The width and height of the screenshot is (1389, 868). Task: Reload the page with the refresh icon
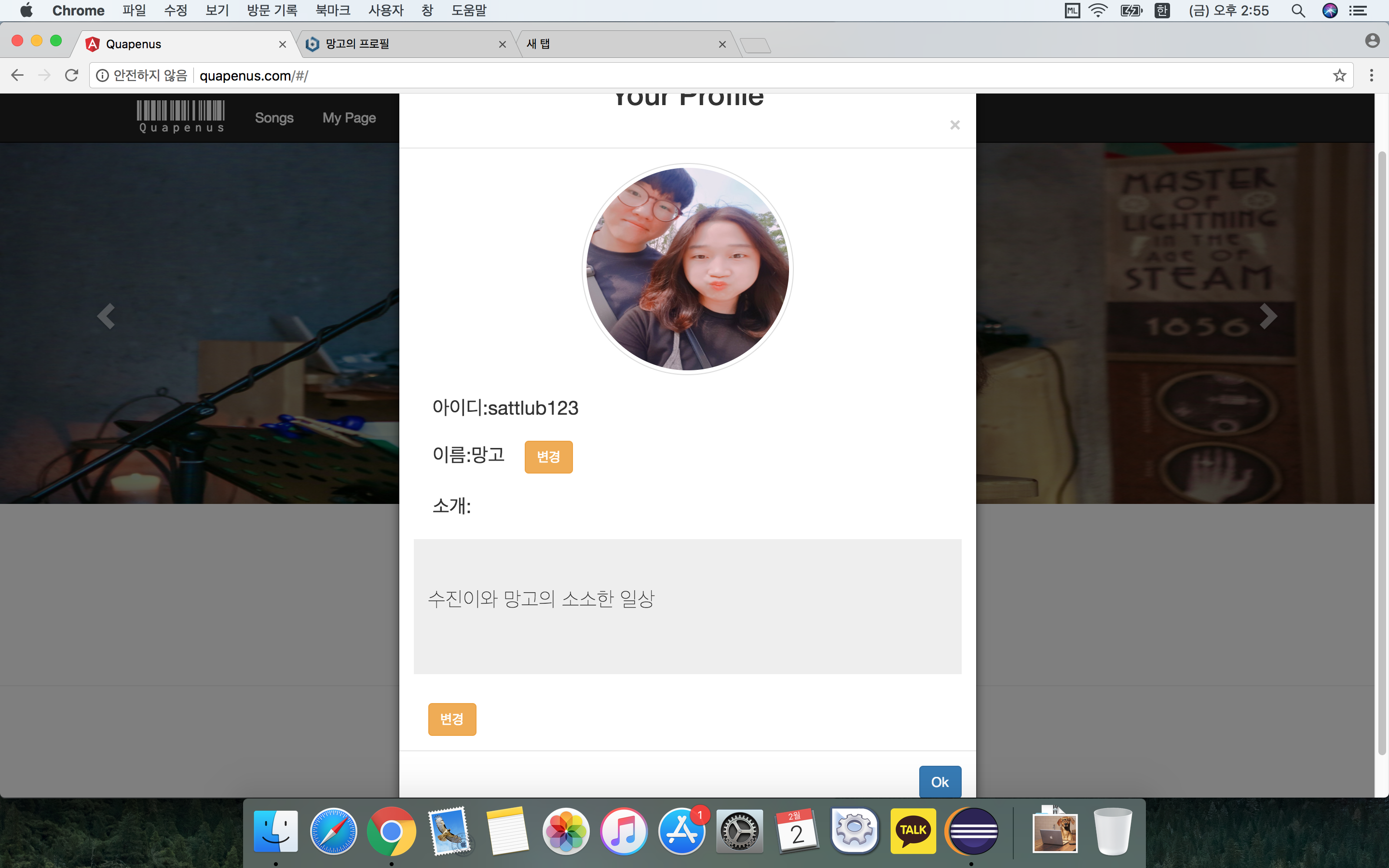tap(71, 75)
